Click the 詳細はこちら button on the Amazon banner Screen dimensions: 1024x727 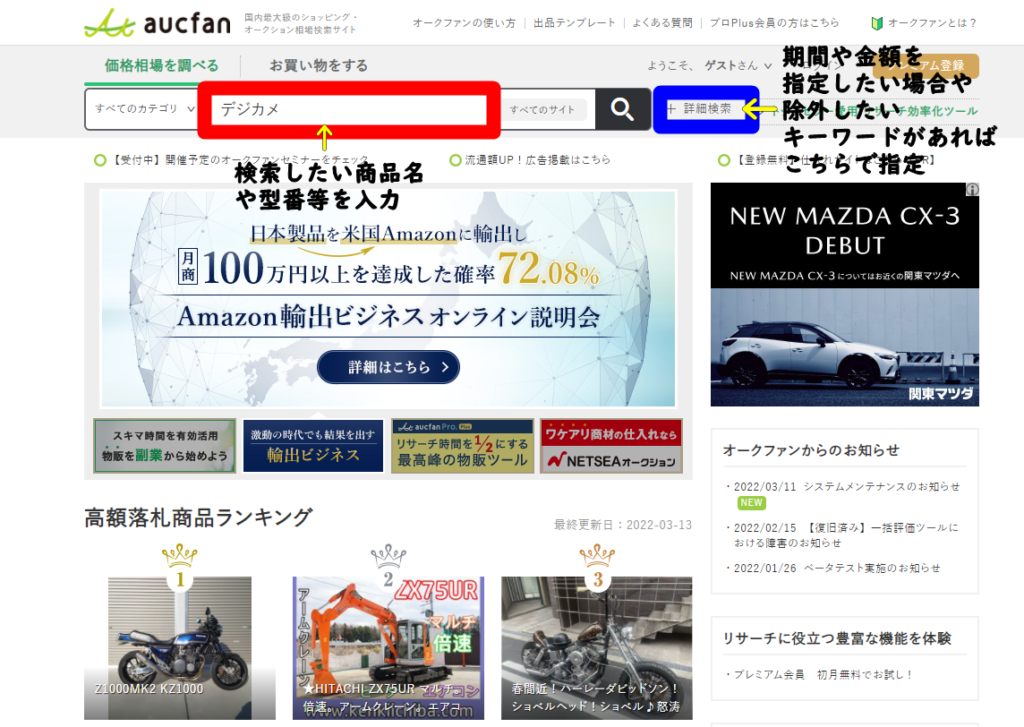coord(388,367)
